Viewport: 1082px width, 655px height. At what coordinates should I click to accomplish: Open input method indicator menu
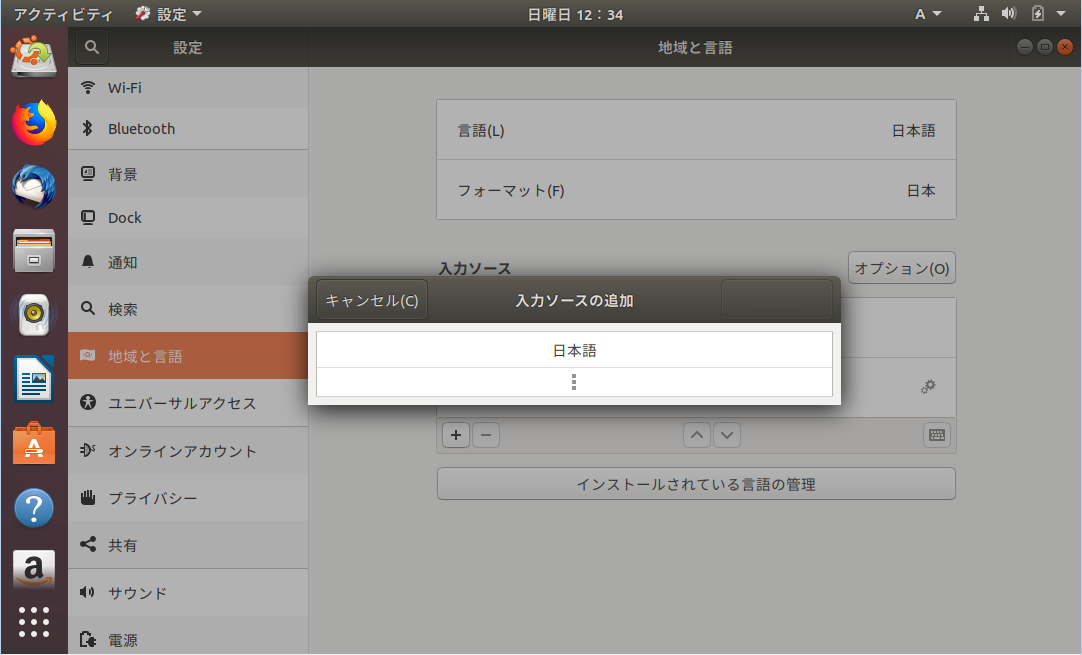click(927, 14)
